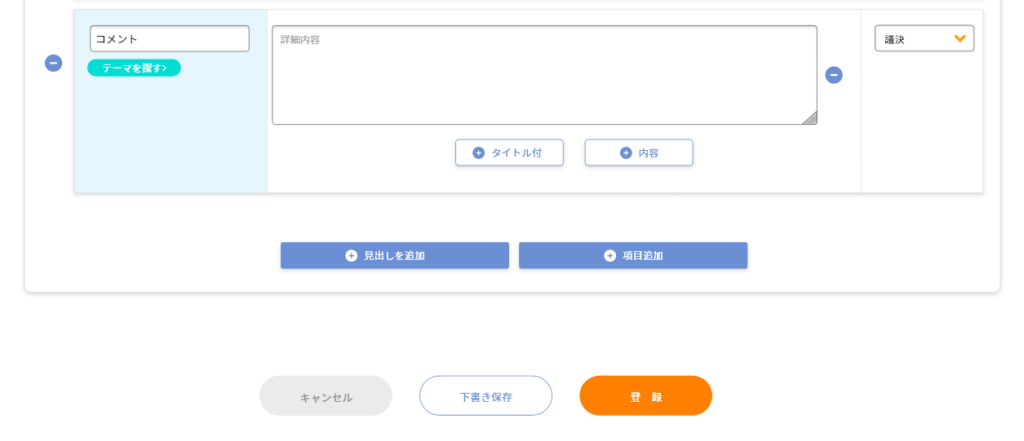Add a content block with 内容
The height and width of the screenshot is (441, 1024).
[639, 153]
